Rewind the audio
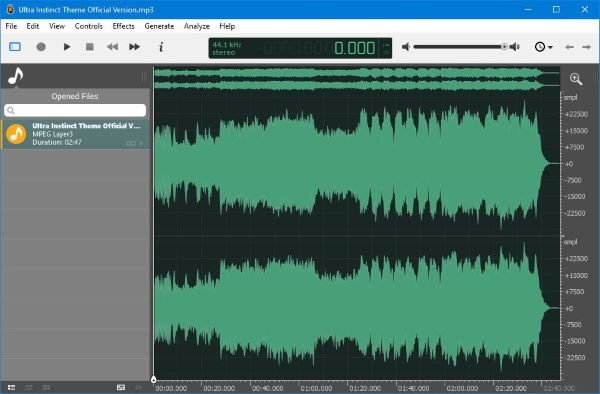 (x=112, y=47)
